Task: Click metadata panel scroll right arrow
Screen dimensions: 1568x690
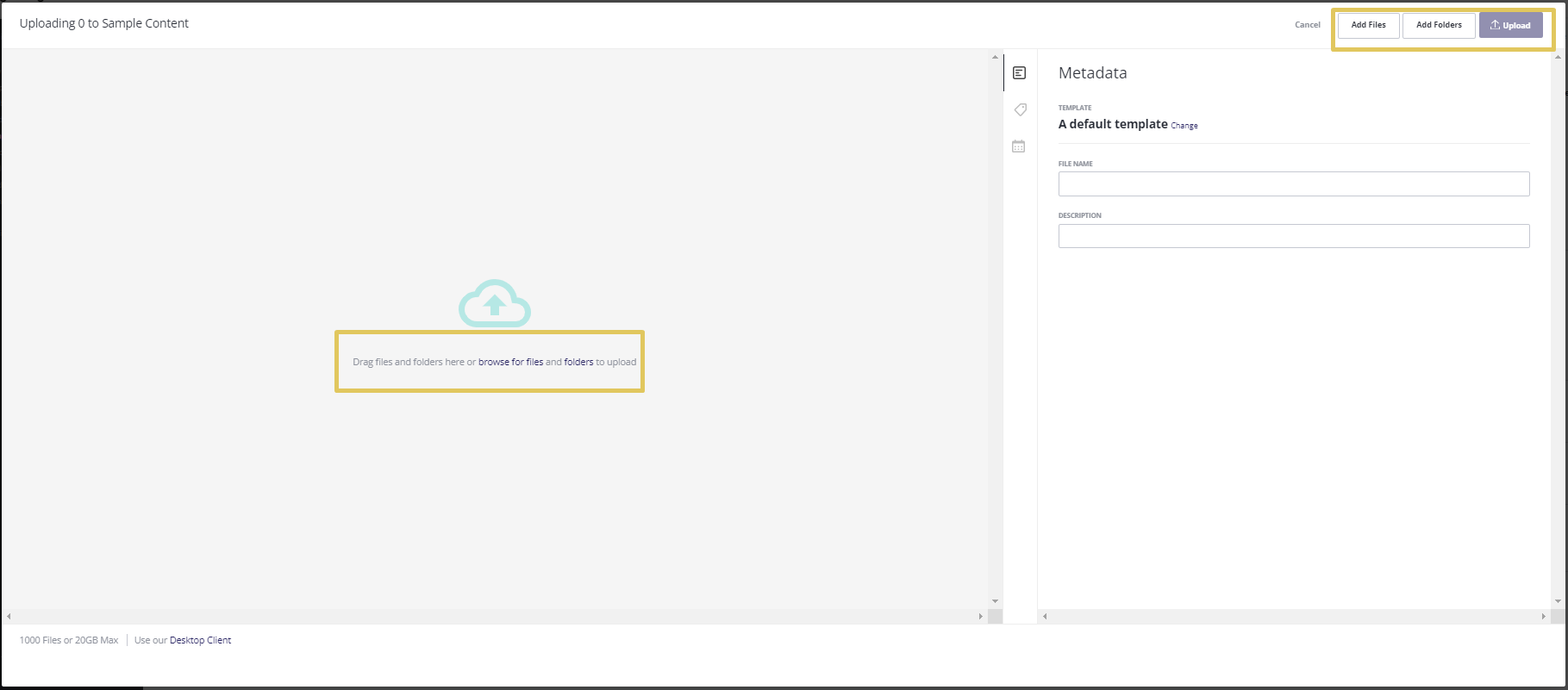Action: tap(1543, 616)
